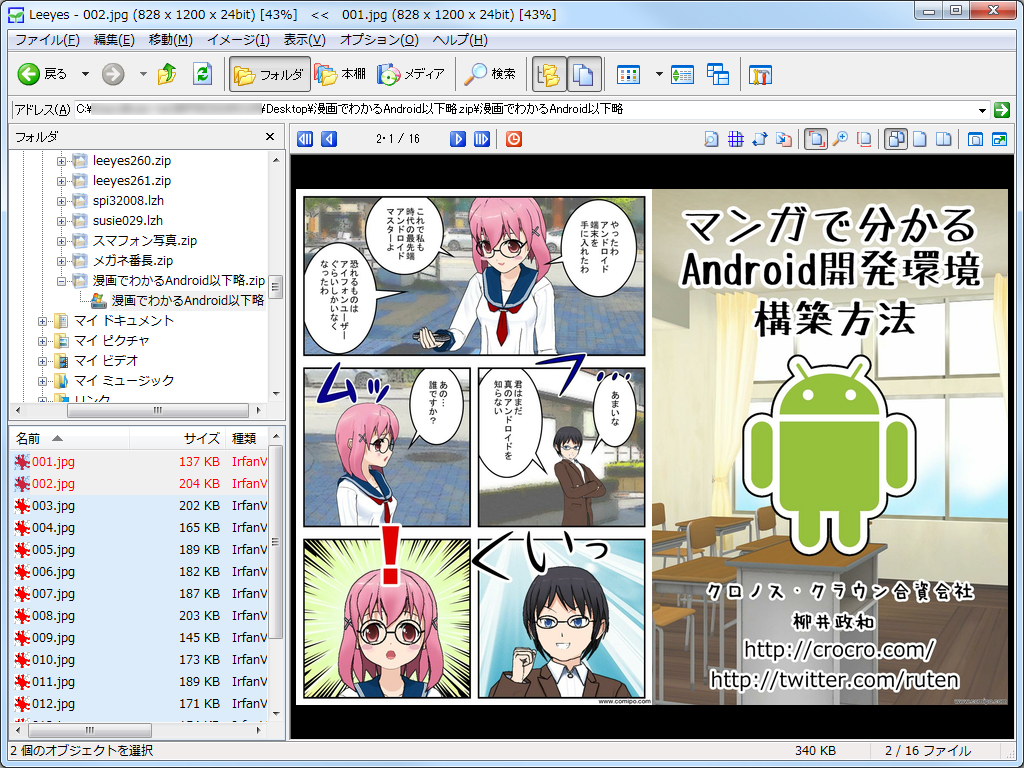1024x768 pixels.
Task: Open the イメージ(I) menu
Action: (x=238, y=40)
